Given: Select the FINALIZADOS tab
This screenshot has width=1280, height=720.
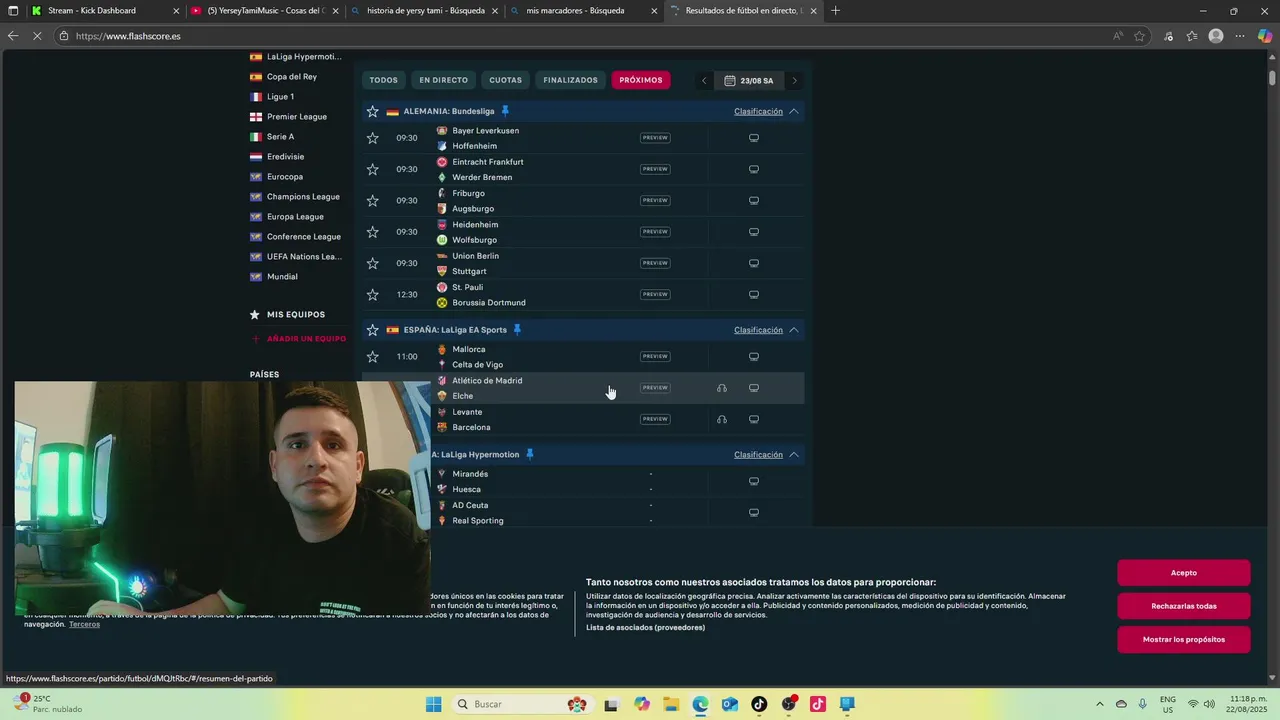Looking at the screenshot, I should (x=570, y=80).
